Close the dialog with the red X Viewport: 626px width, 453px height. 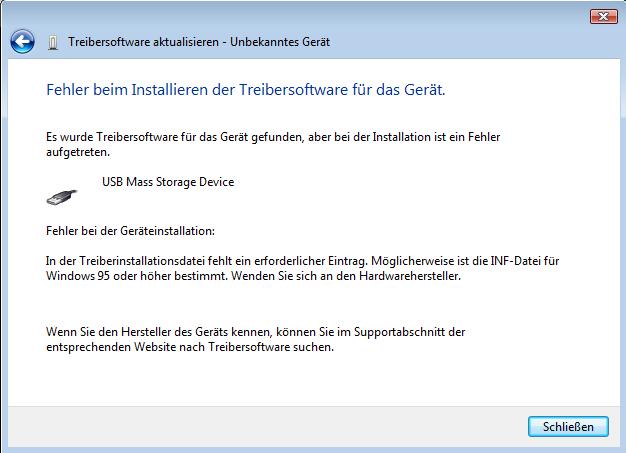click(x=604, y=16)
